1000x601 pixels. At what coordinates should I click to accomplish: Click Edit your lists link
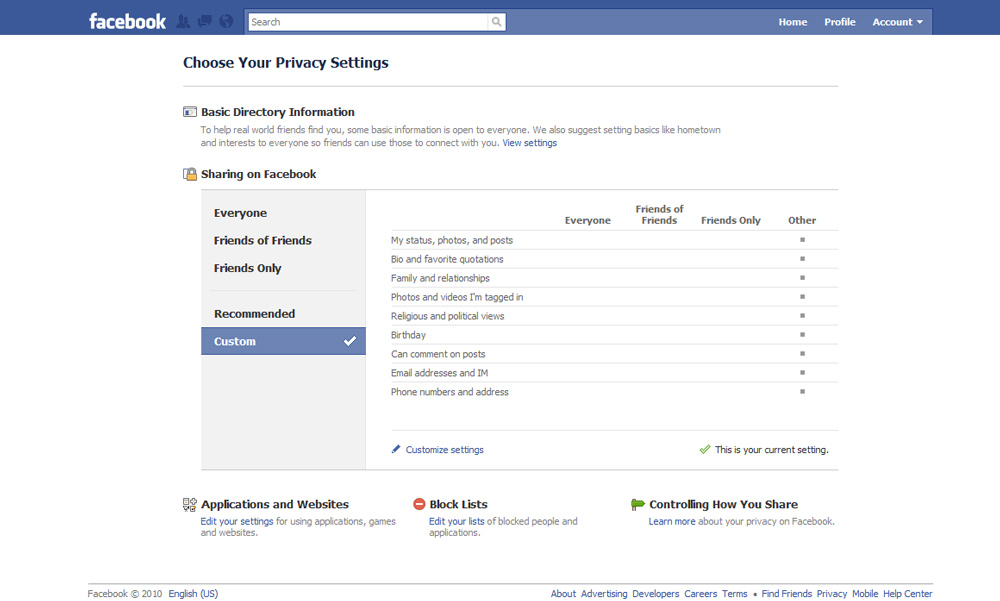tap(457, 521)
